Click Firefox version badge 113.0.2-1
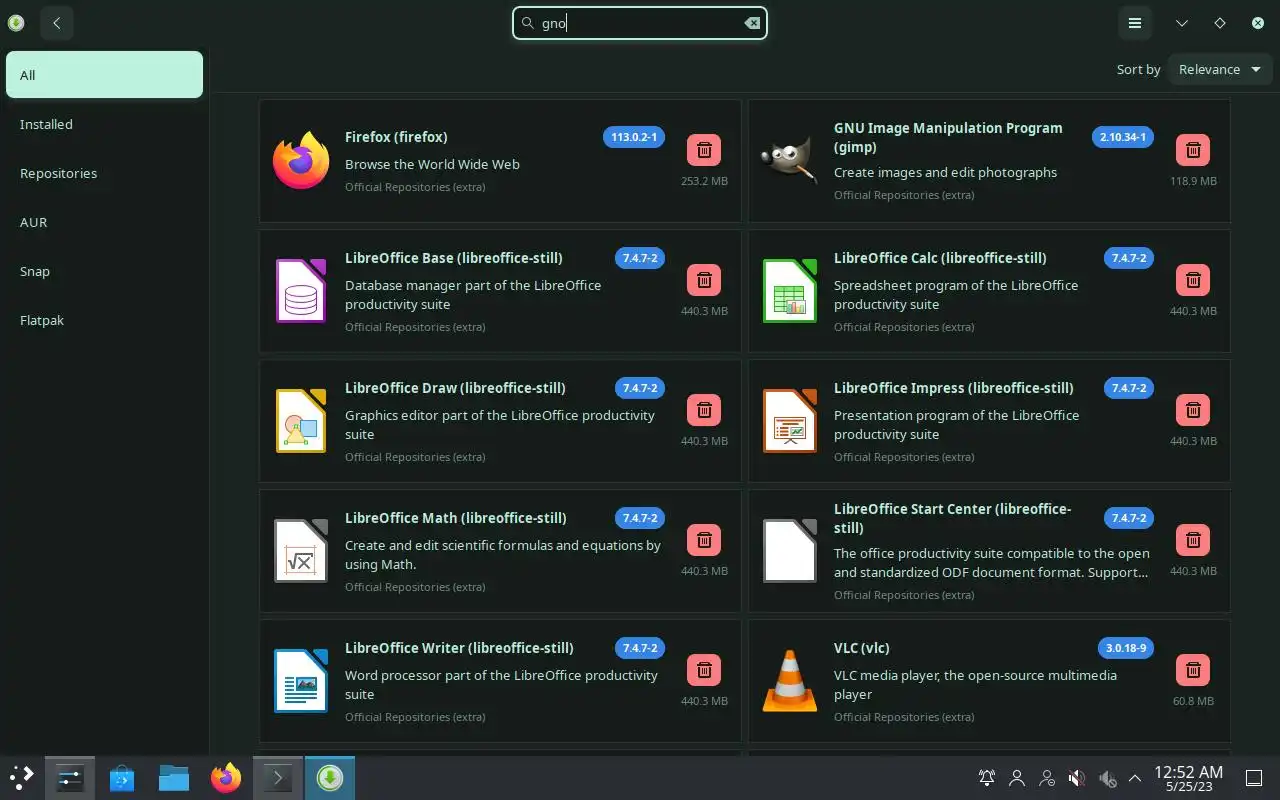The height and width of the screenshot is (800, 1280). pyautogui.click(x=634, y=137)
